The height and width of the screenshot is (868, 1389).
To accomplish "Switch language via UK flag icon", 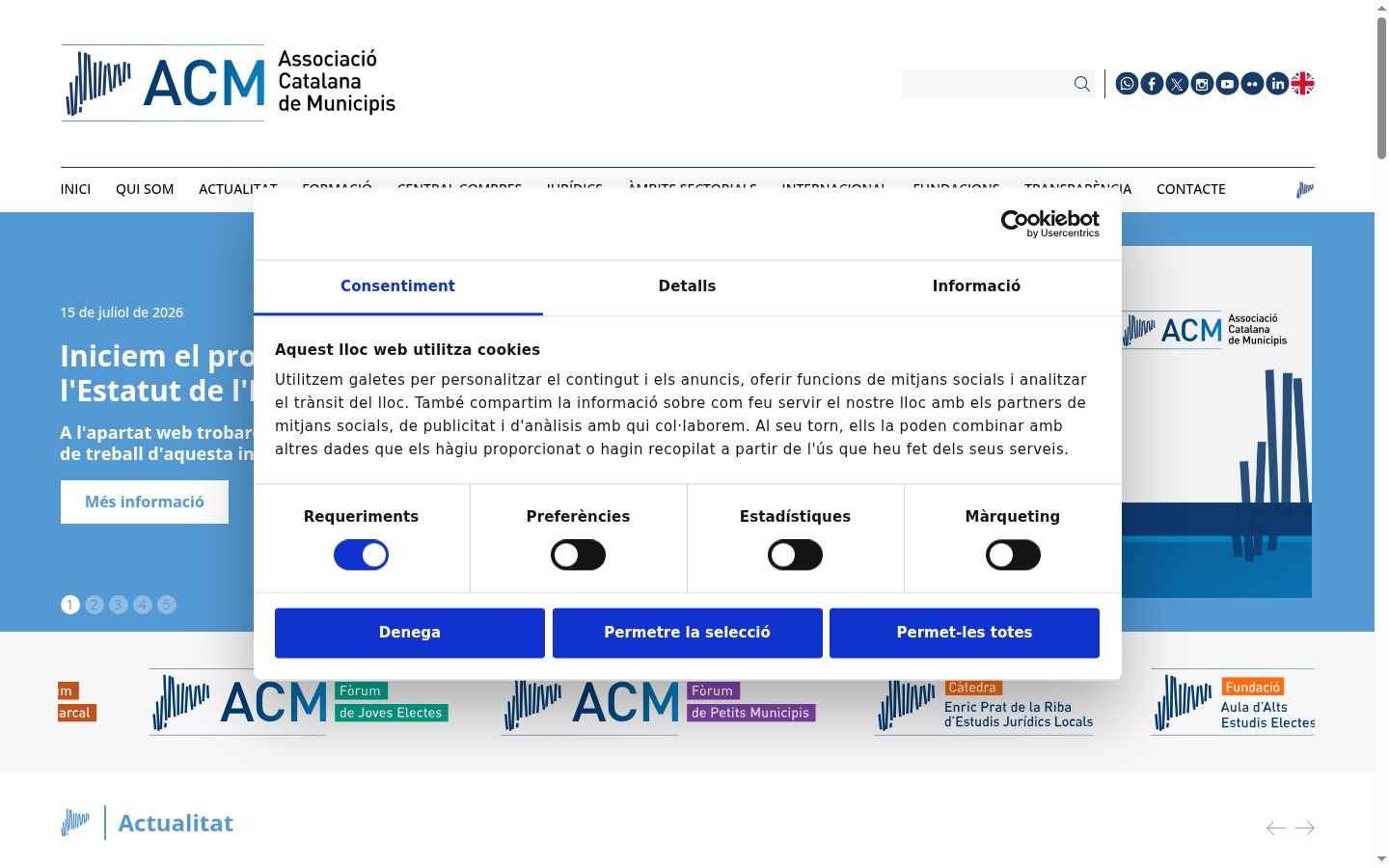I will coord(1302,84).
